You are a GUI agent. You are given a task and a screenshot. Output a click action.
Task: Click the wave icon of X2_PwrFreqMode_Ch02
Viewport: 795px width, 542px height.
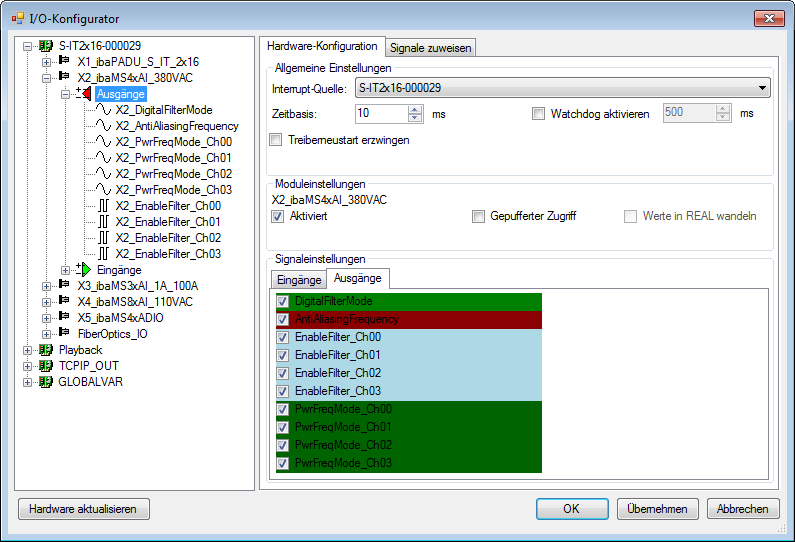[x=103, y=173]
